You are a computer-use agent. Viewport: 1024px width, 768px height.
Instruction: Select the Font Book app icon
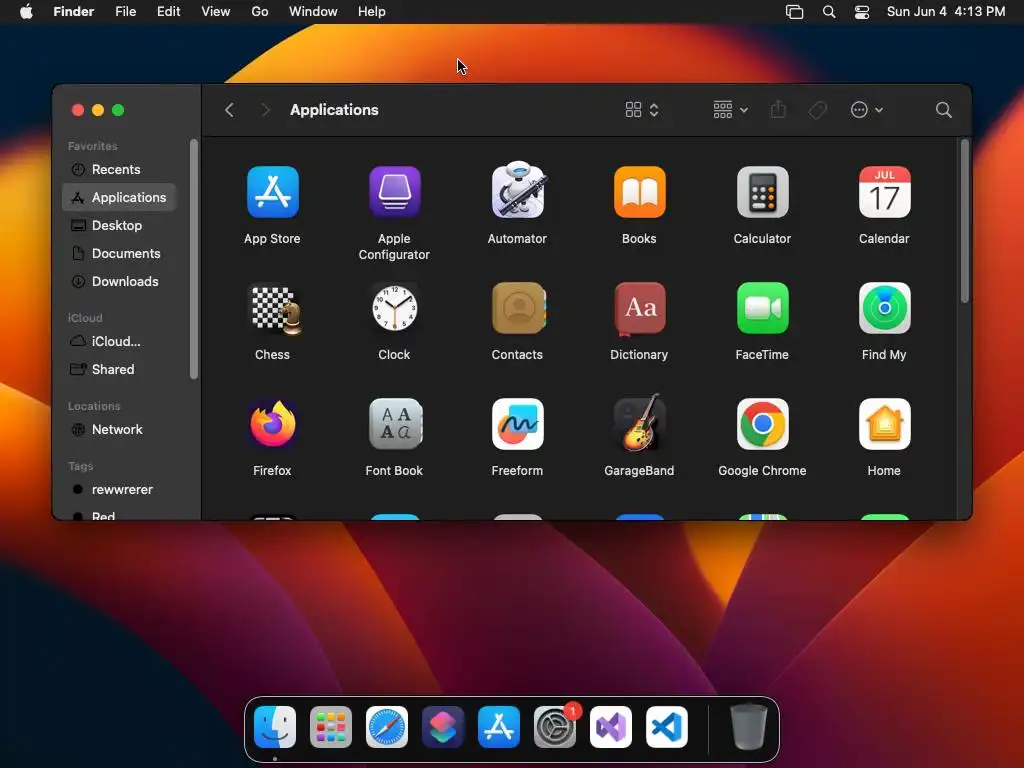pos(395,424)
